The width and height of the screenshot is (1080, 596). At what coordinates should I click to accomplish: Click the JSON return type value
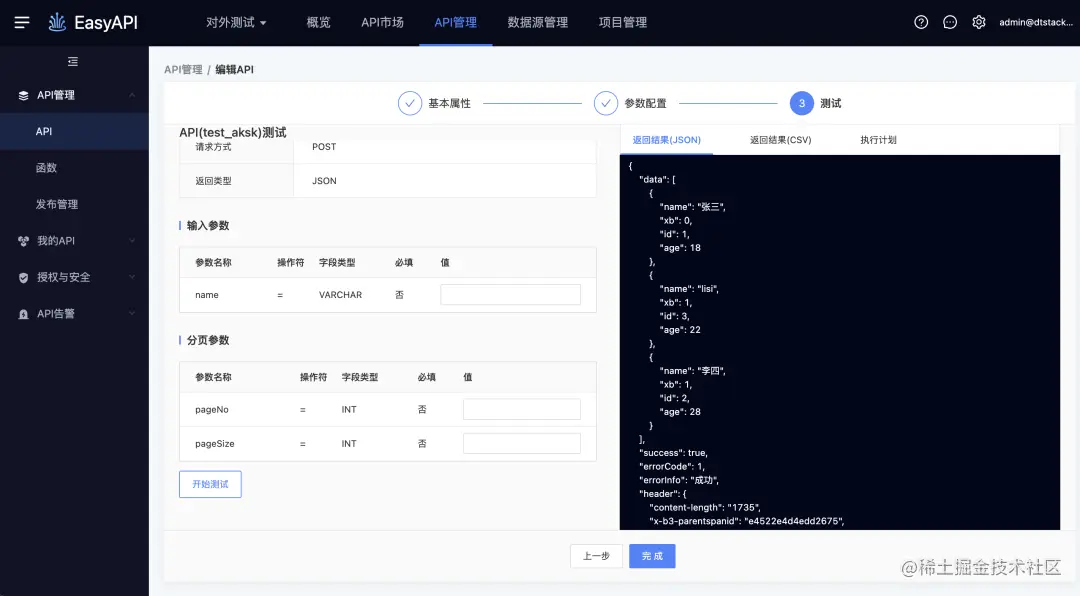(x=324, y=181)
